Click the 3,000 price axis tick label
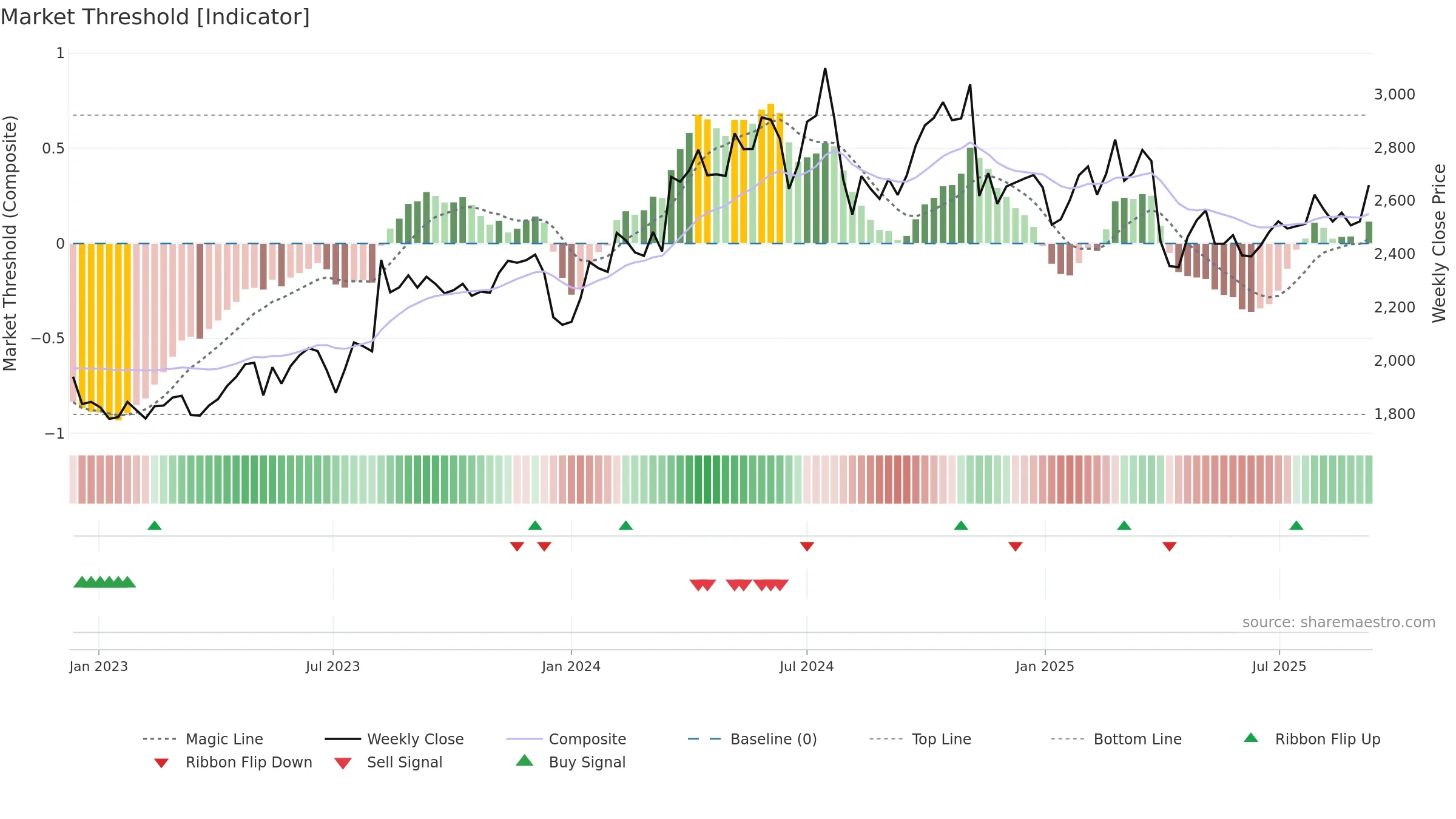1456x819 pixels. [x=1395, y=95]
